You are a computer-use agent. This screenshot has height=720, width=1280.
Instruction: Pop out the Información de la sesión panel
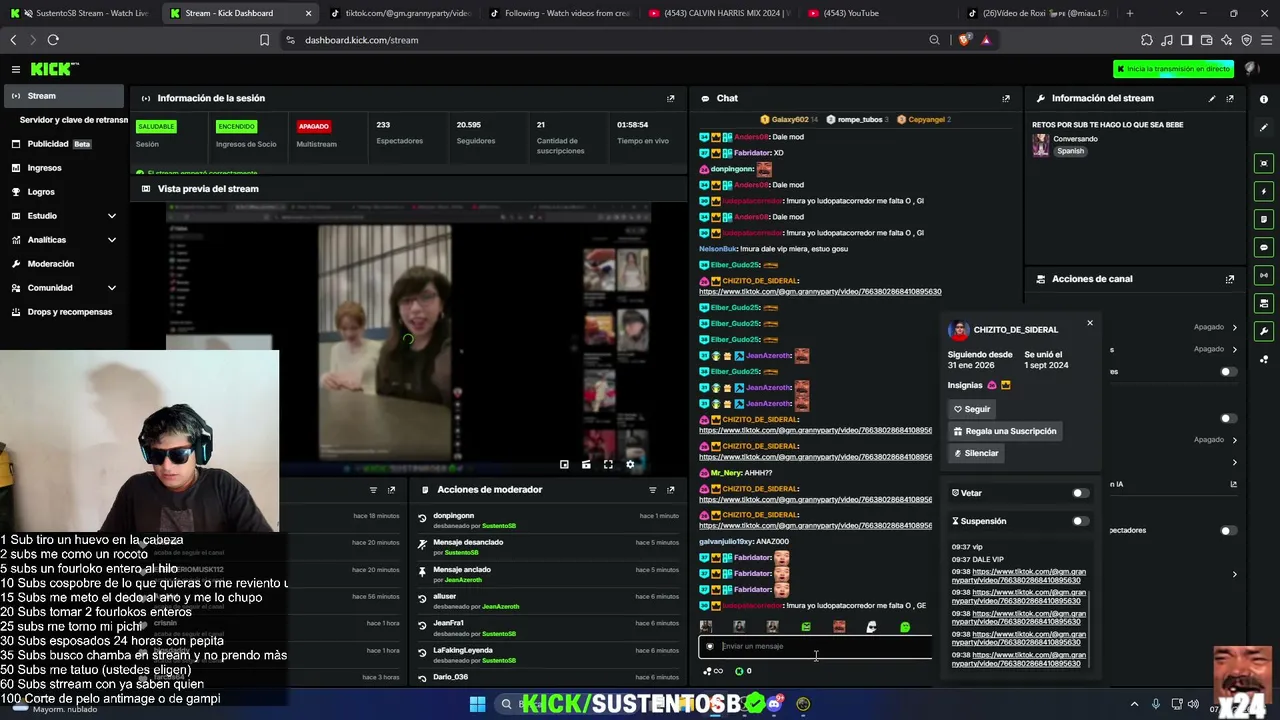coord(671,98)
